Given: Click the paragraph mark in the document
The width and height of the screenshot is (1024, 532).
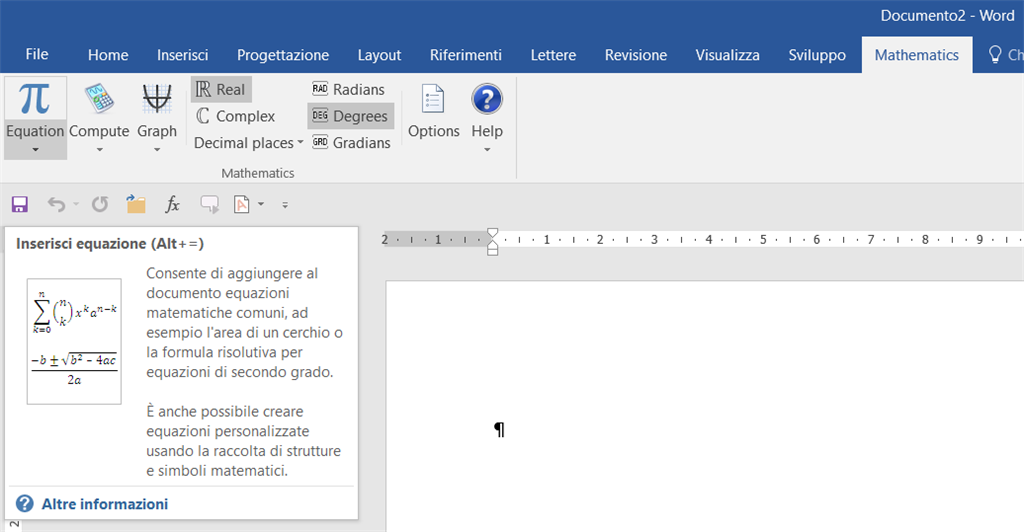Looking at the screenshot, I should pyautogui.click(x=500, y=430).
